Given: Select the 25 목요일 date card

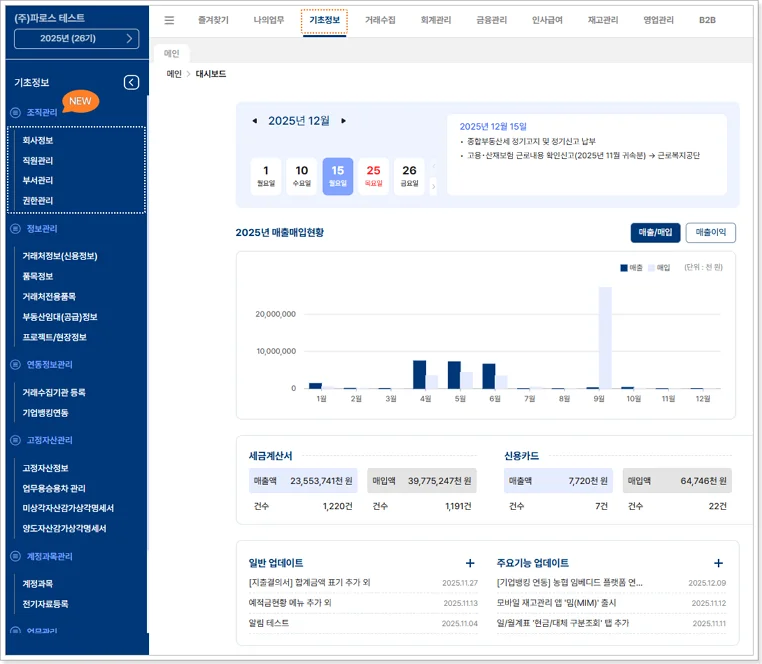Looking at the screenshot, I should pos(373,176).
